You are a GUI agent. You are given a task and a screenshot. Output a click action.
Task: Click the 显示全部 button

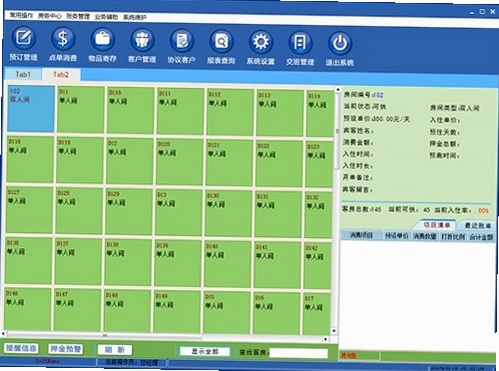[205, 351]
